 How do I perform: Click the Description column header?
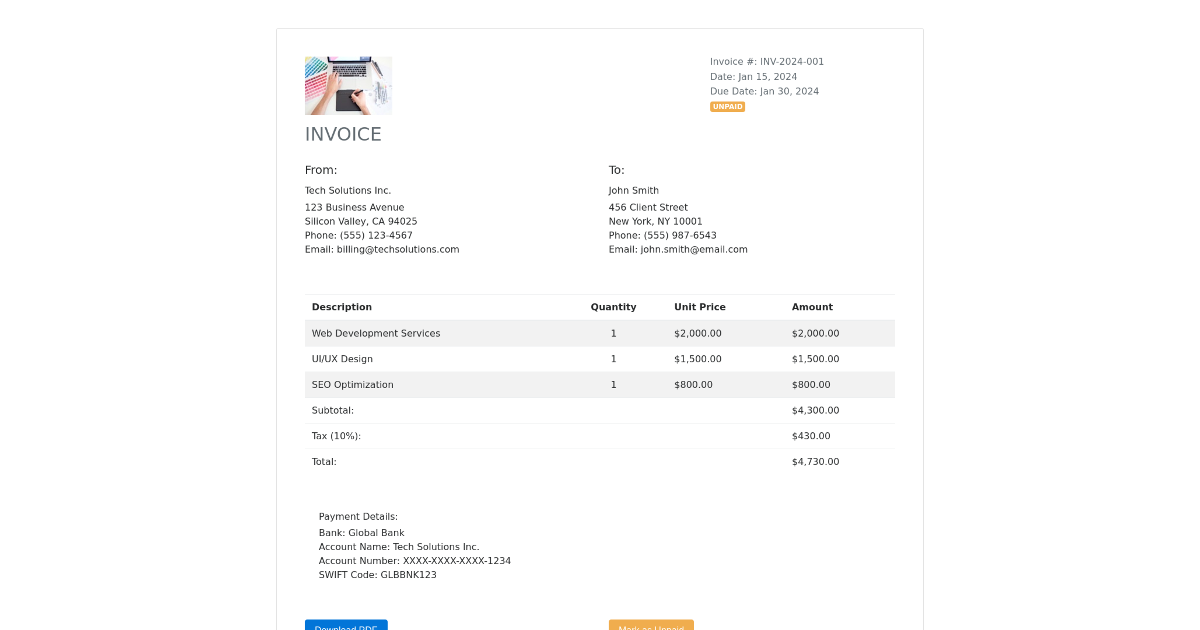pyautogui.click(x=342, y=307)
